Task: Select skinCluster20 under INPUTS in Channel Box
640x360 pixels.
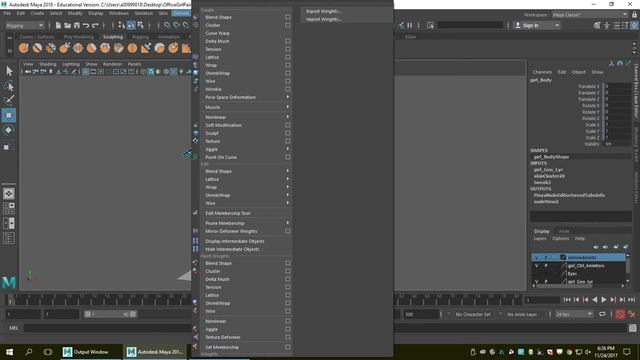Action: pos(549,176)
